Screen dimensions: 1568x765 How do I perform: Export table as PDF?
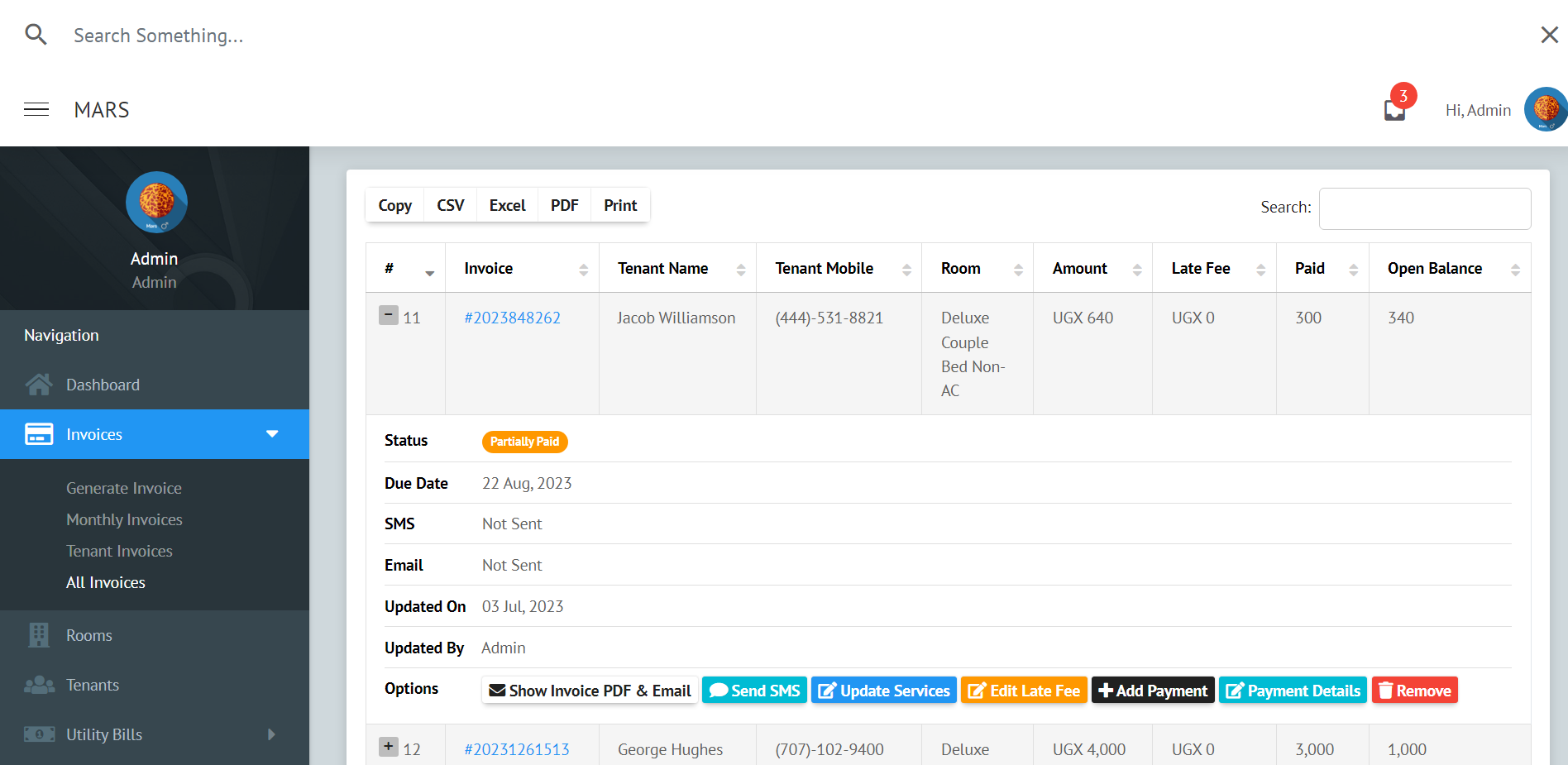point(564,205)
